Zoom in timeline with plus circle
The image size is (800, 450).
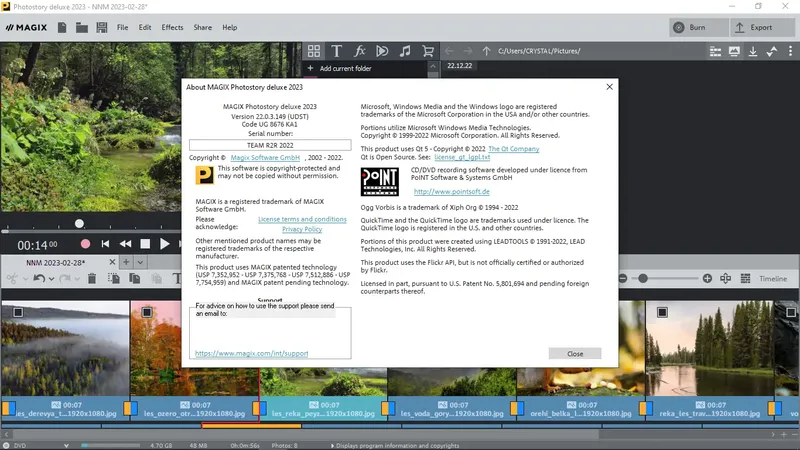(707, 279)
